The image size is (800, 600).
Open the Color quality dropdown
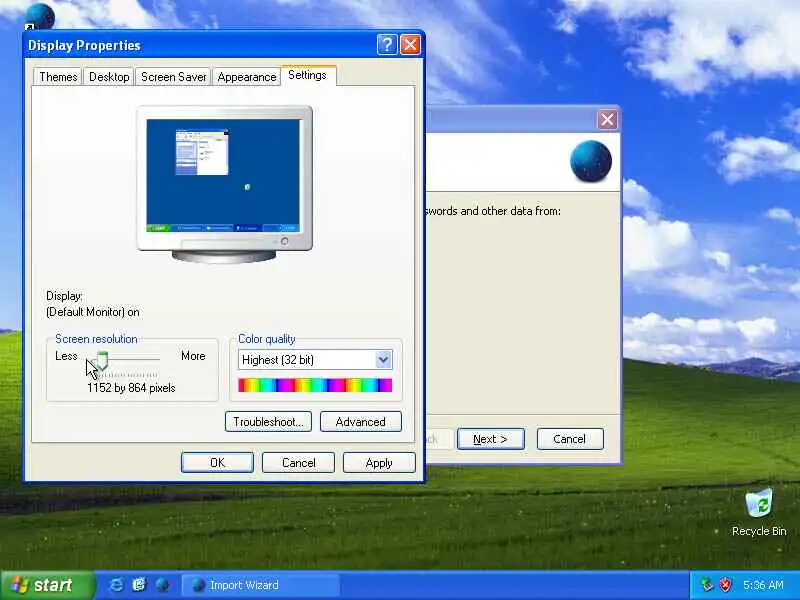[315, 360]
